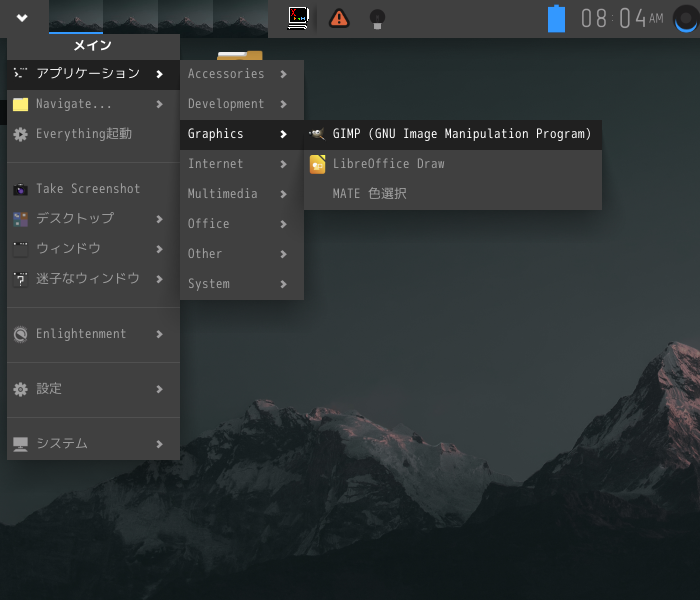Click the アプリケーション menu icon
This screenshot has width=700, height=600.
pyautogui.click(x=20, y=73)
